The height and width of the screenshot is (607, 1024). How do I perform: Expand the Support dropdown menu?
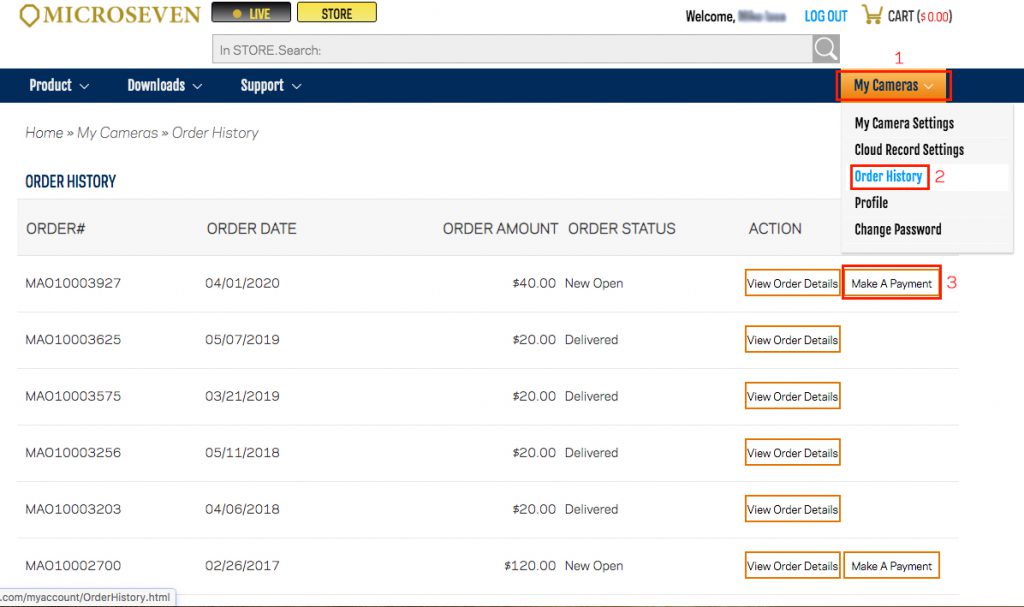tap(270, 86)
